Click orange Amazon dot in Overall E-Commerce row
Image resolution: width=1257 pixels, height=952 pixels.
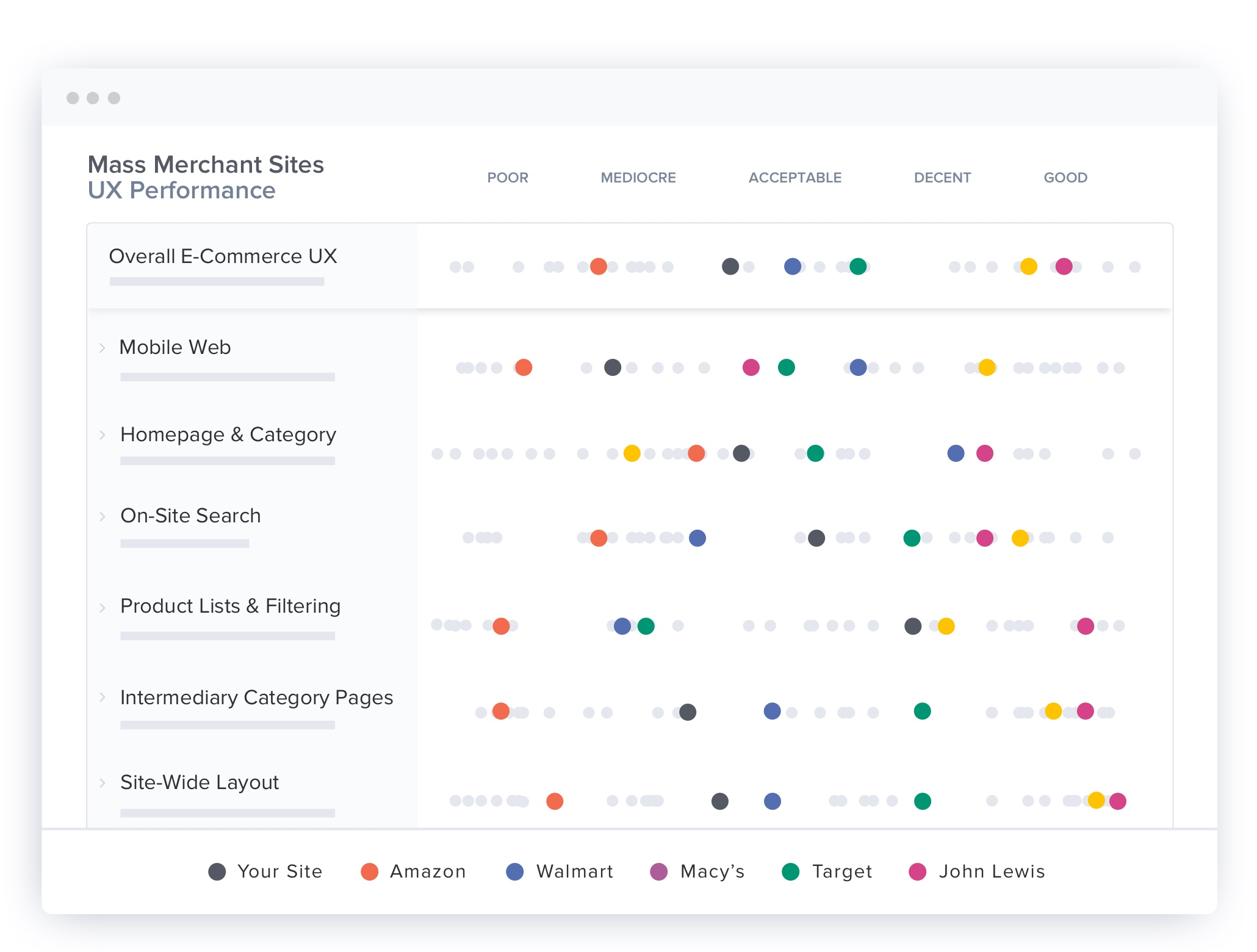pos(599,267)
